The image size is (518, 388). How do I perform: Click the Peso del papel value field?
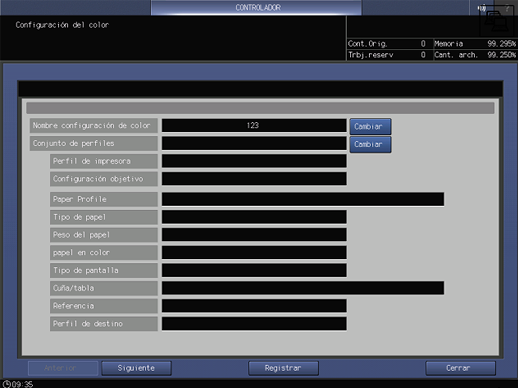click(254, 235)
